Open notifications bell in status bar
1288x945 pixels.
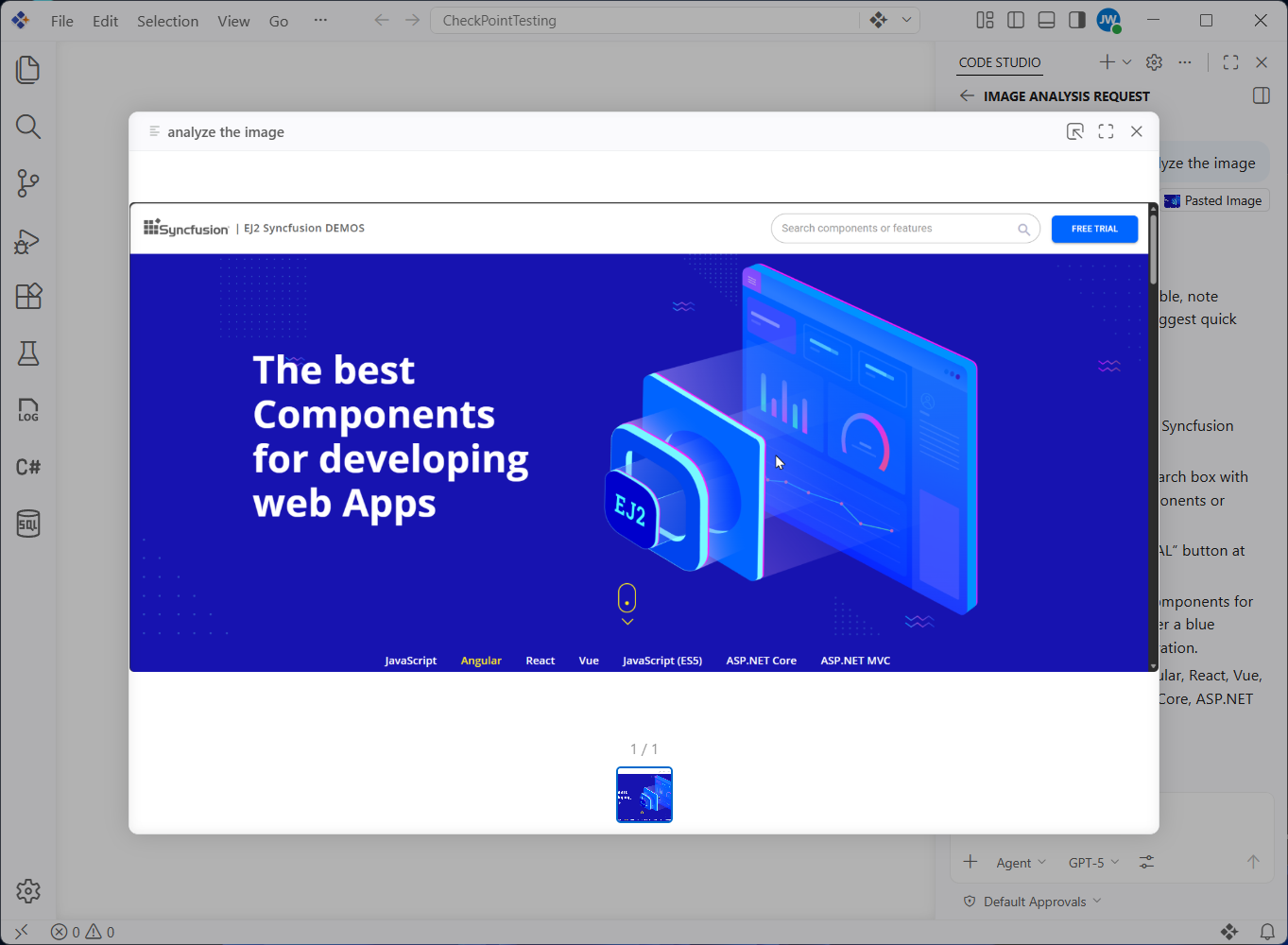pos(1267,932)
